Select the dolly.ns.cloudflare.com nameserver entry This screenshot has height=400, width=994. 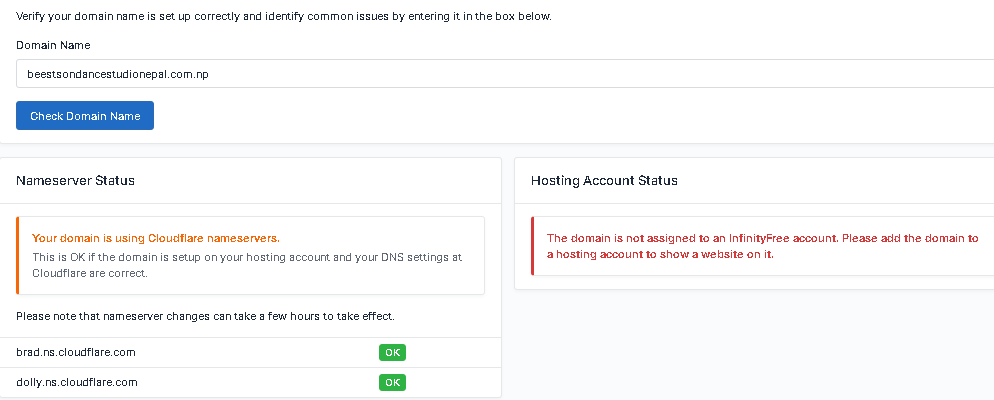coord(77,382)
